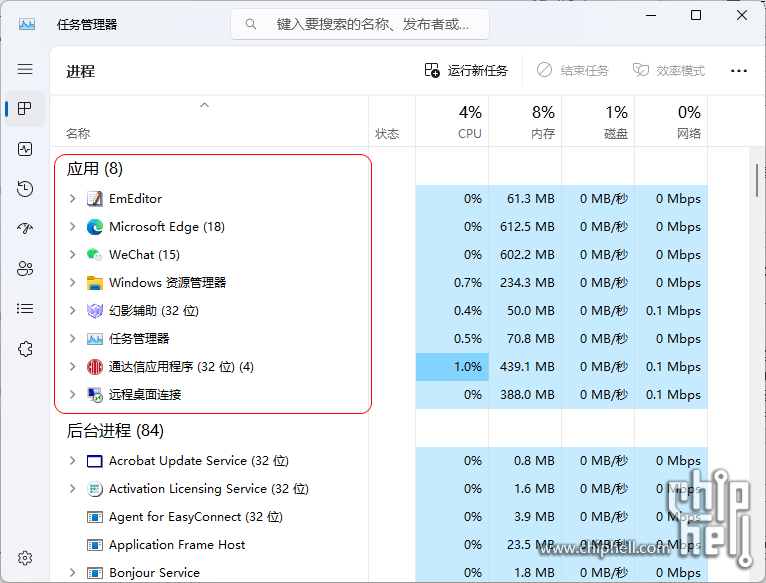Expand the 通达信应用程序 process group
The height and width of the screenshot is (583, 766).
coord(72,366)
